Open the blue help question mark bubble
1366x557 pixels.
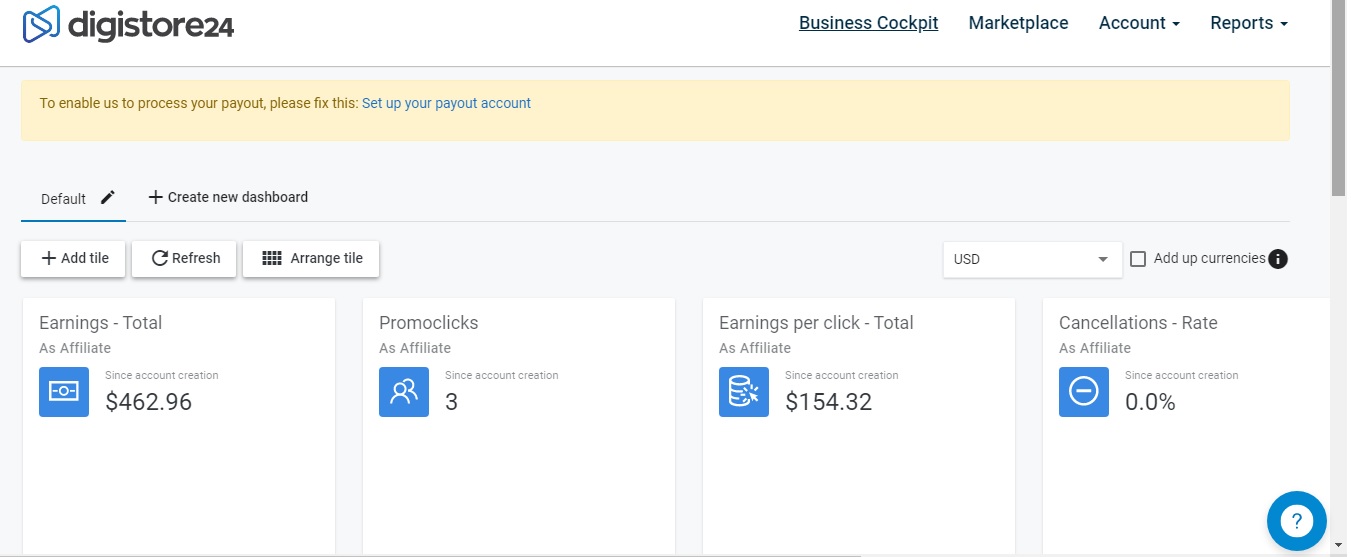(1296, 520)
